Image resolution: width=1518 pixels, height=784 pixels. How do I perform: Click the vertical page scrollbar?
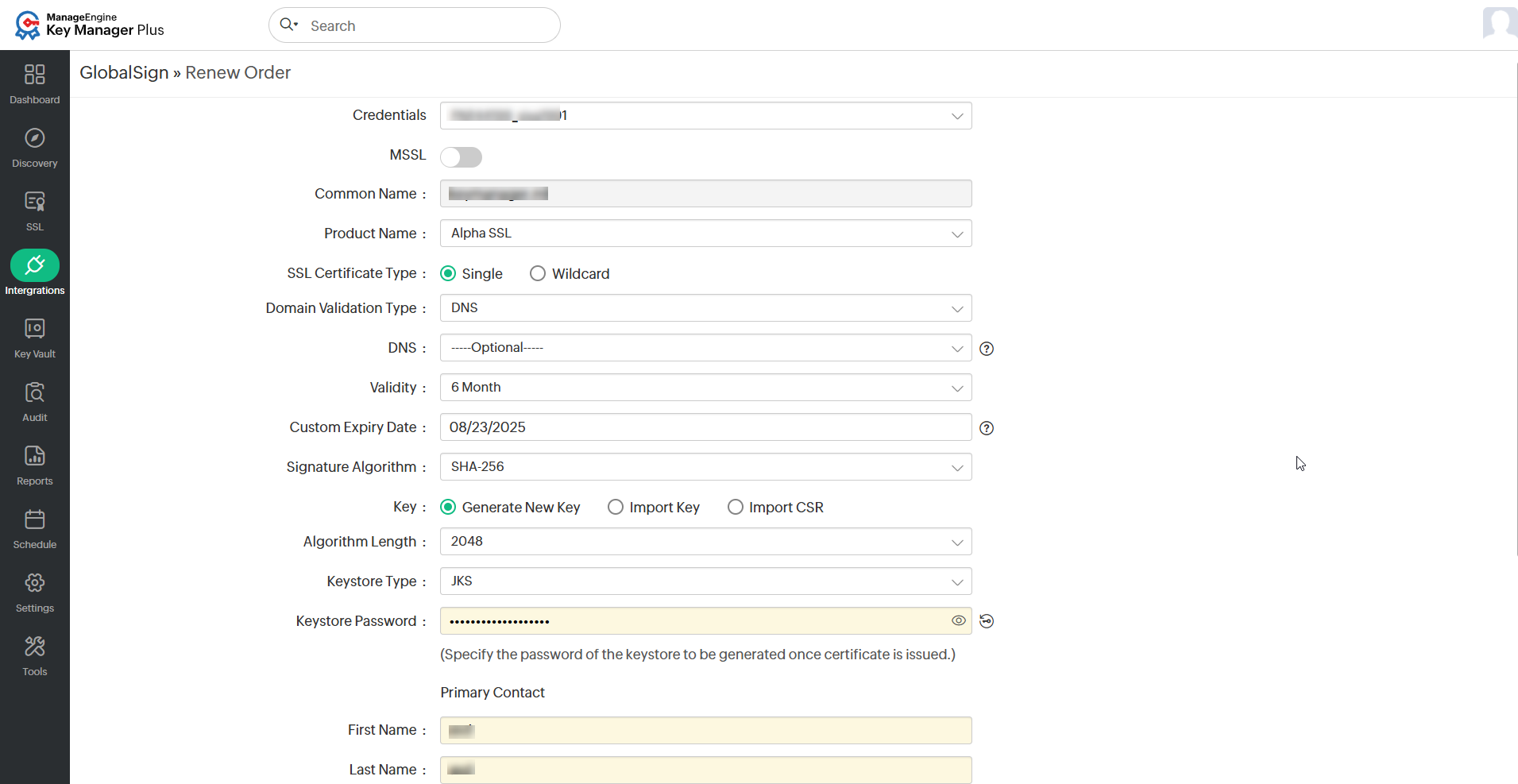[1516, 310]
